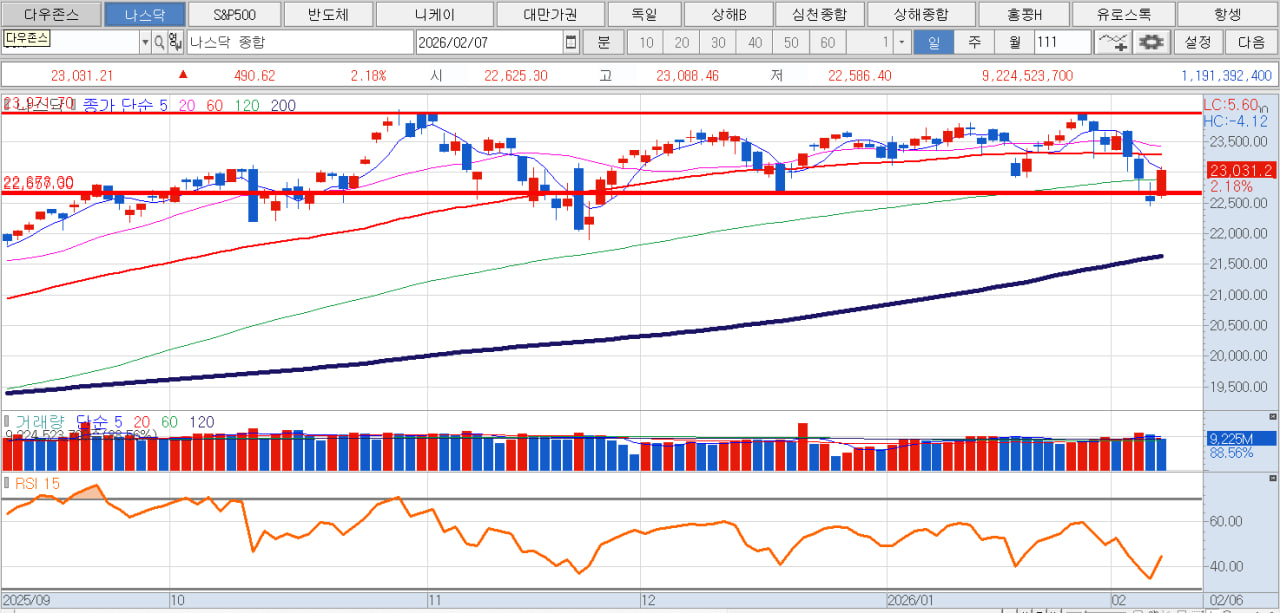
Task: Open the 니케이 index tab
Action: click(x=434, y=15)
